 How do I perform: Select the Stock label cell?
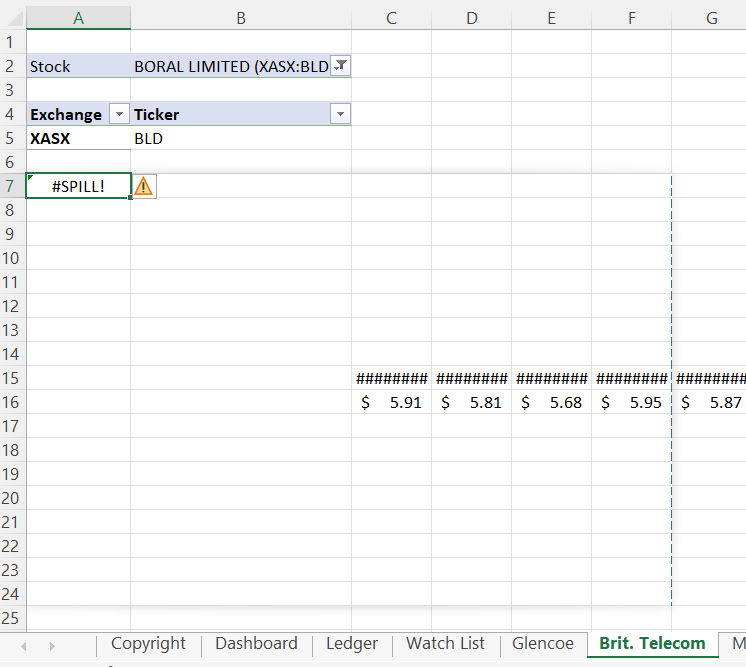pos(79,66)
